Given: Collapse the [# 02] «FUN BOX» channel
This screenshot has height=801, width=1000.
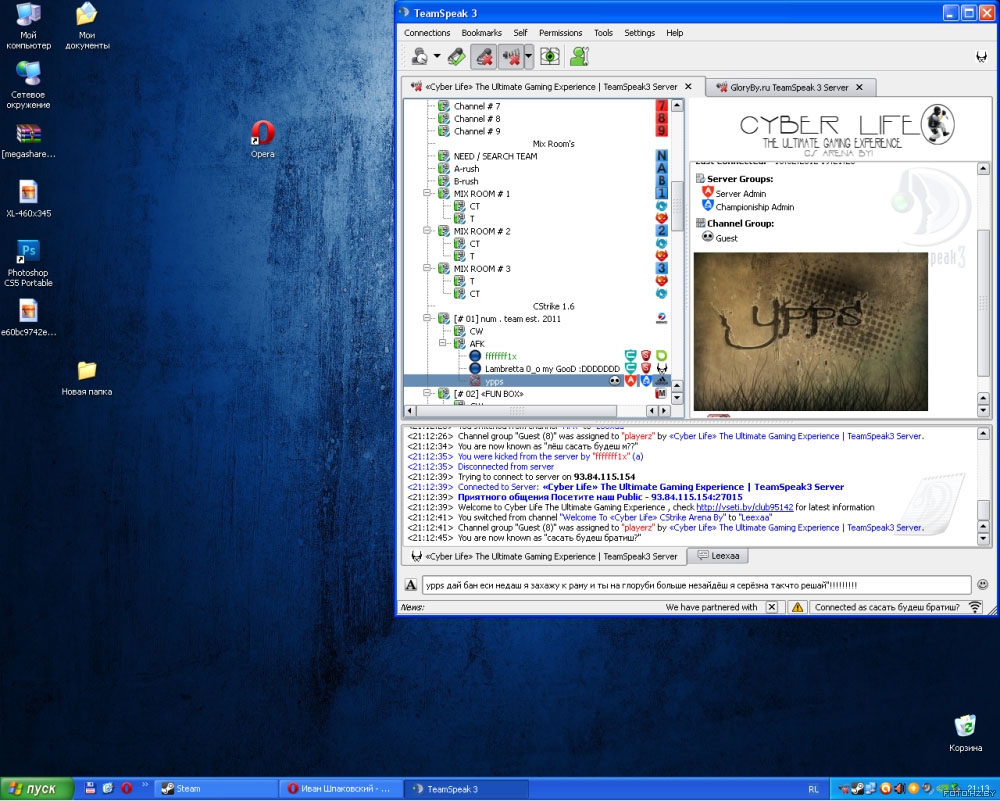Looking at the screenshot, I should point(427,393).
